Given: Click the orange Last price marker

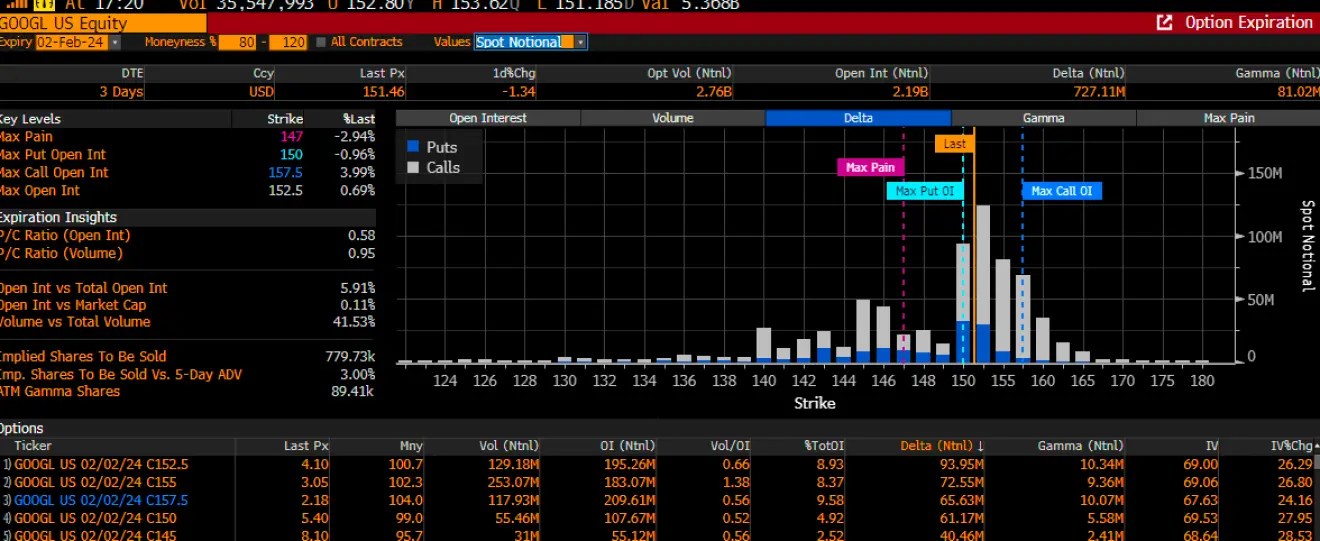Looking at the screenshot, I should [x=955, y=144].
